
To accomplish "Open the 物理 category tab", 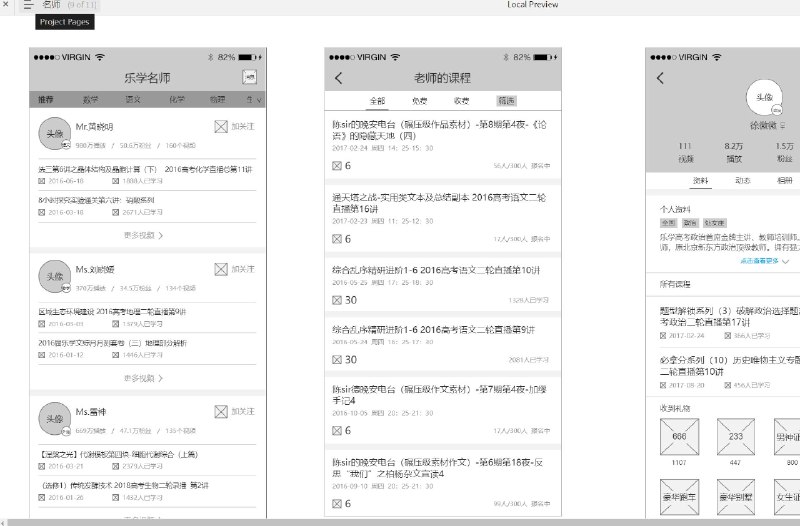I will pos(217,99).
